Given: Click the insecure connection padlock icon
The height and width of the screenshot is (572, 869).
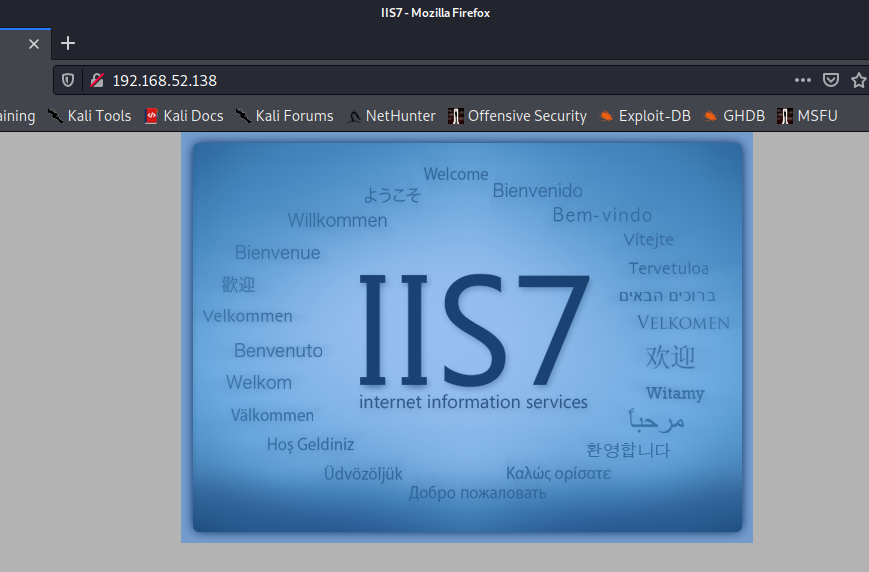Looking at the screenshot, I should (x=97, y=80).
